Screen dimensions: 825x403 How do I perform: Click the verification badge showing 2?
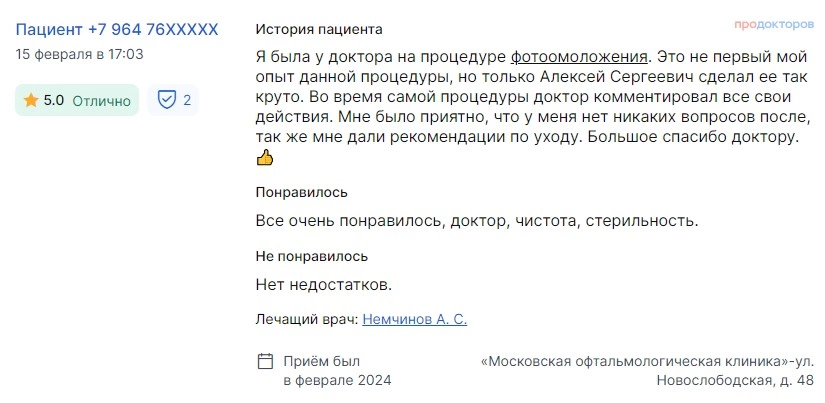[x=173, y=100]
